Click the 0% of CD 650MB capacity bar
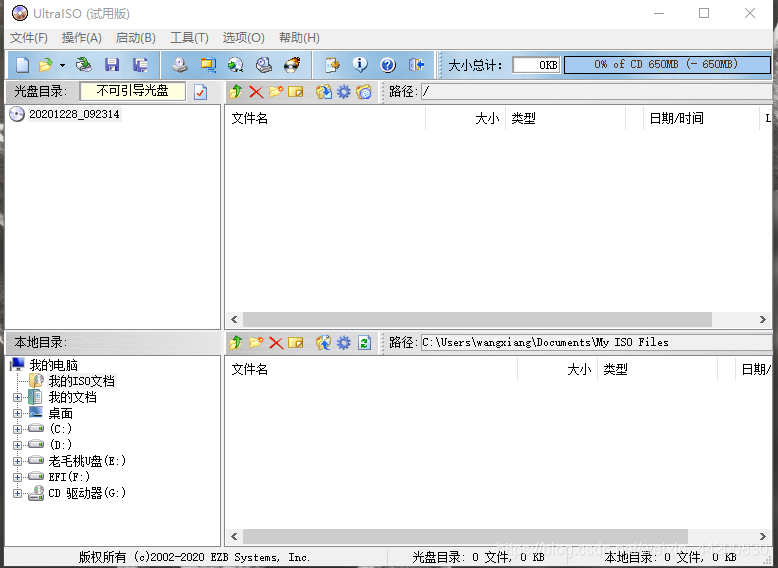Screen dimensions: 778x568 (x=667, y=64)
